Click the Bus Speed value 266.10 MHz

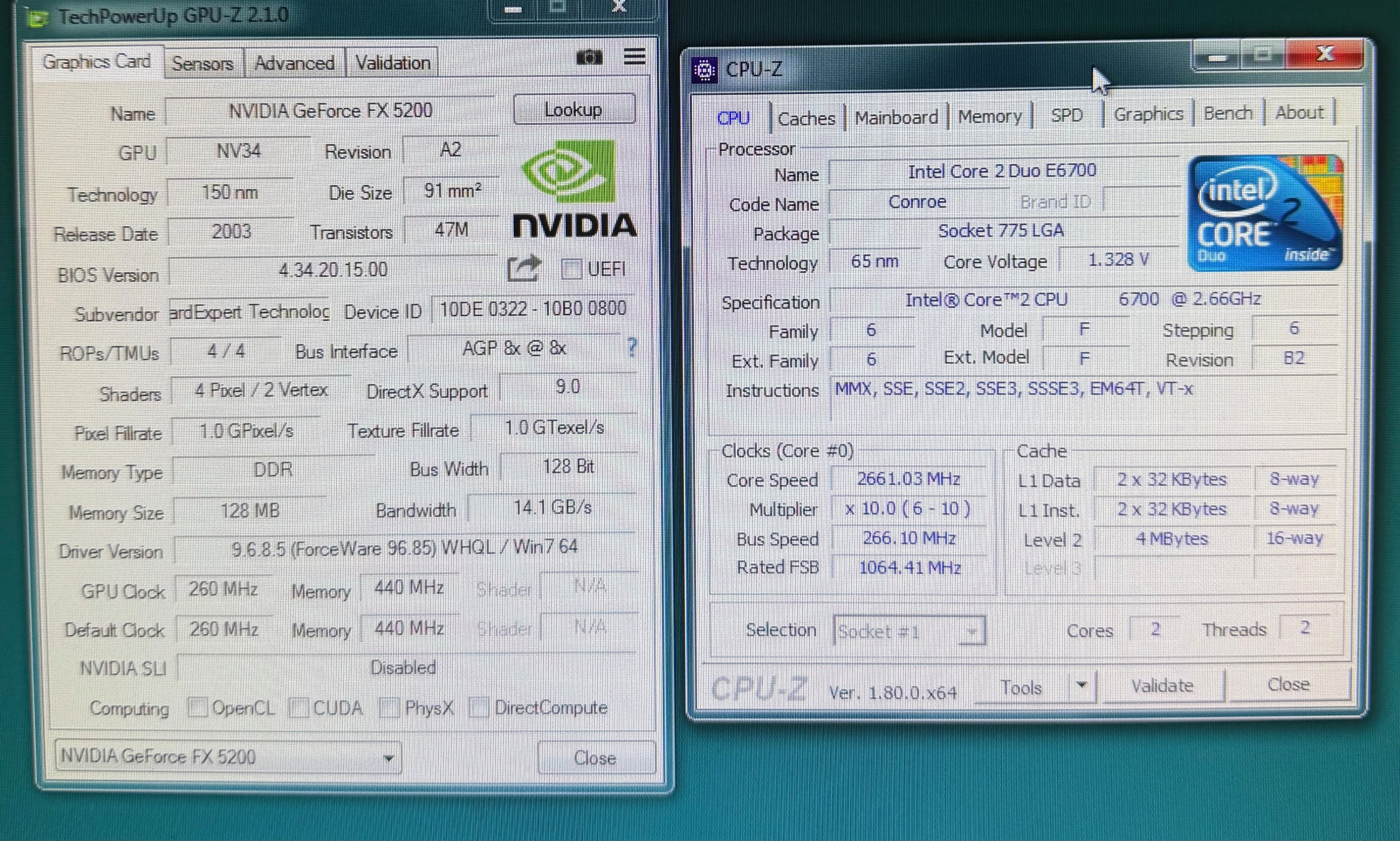pyautogui.click(x=909, y=538)
